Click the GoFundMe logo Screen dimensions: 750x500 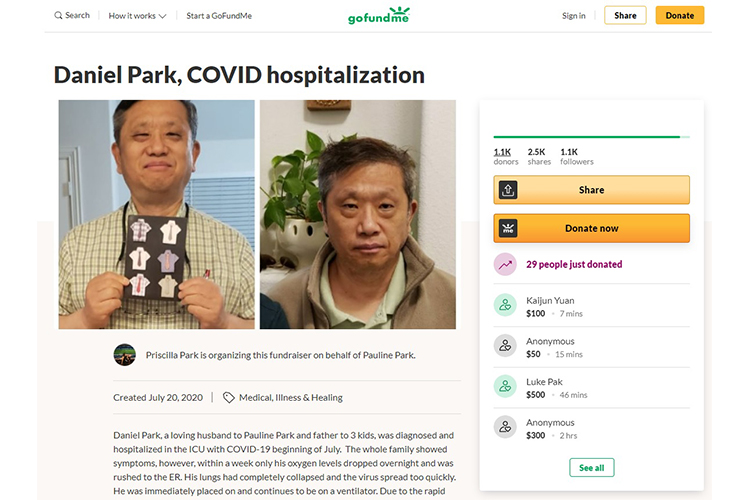pos(379,16)
